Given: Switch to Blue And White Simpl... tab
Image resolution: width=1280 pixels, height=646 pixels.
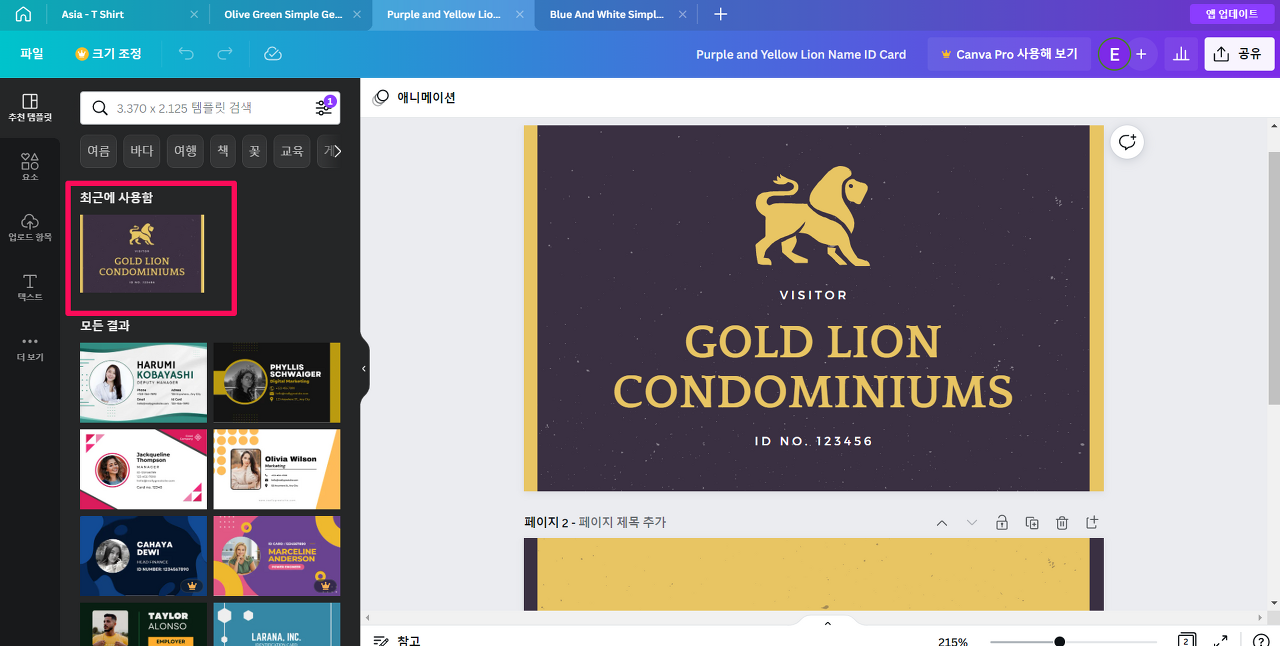Looking at the screenshot, I should click(608, 15).
